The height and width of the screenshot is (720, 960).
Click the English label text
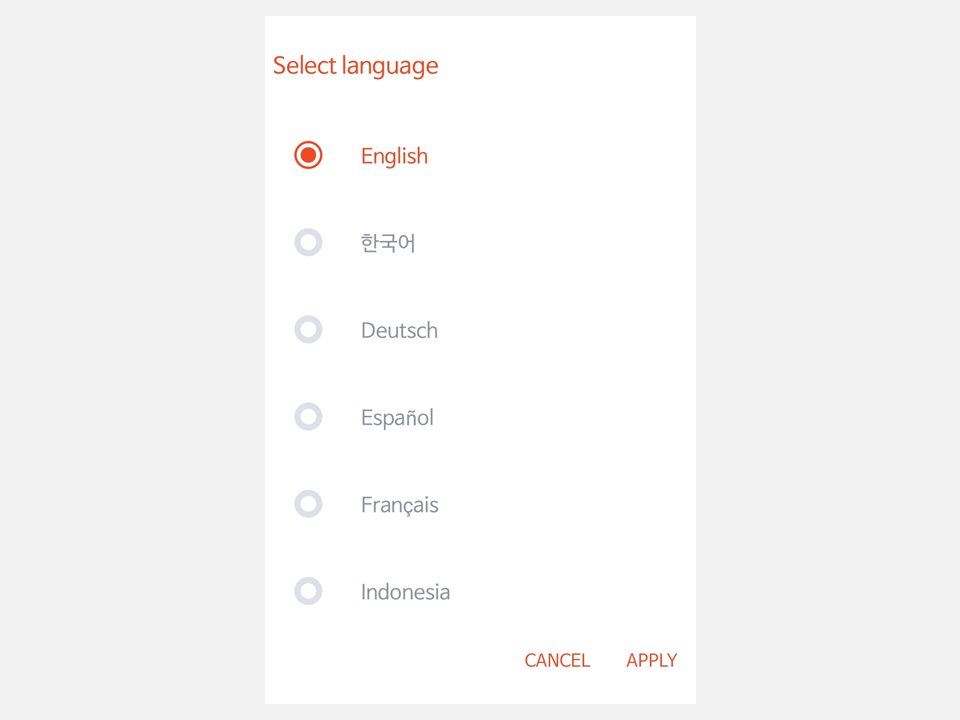point(394,156)
